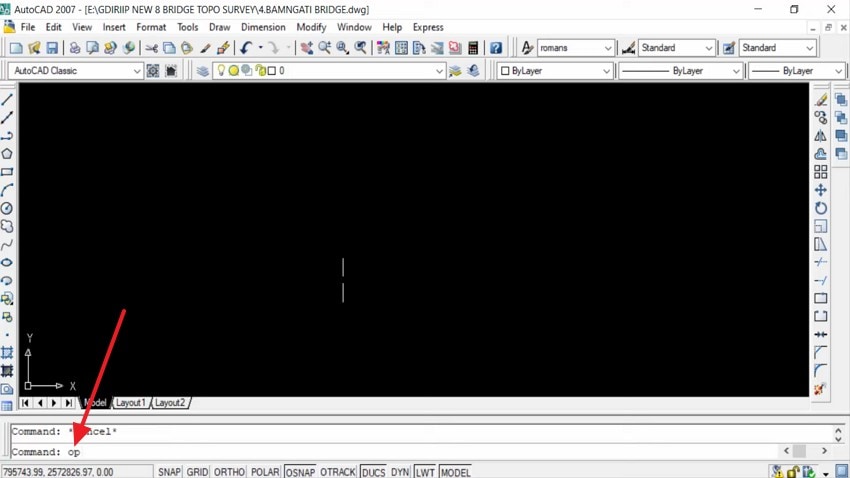Click the Erase modify tool
The width and height of the screenshot is (850, 478).
pos(821,100)
